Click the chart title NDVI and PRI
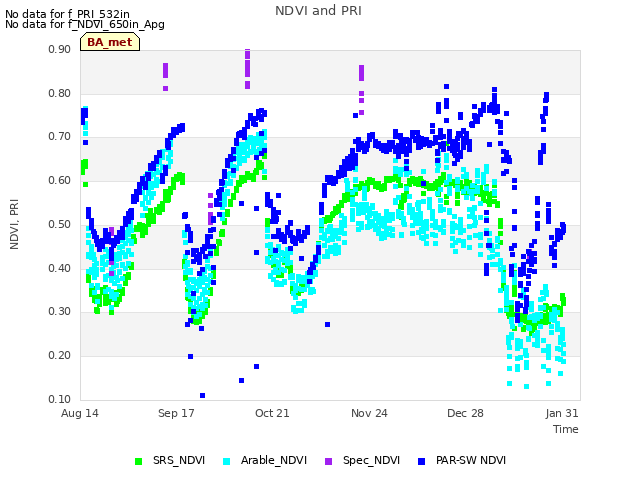 318,11
